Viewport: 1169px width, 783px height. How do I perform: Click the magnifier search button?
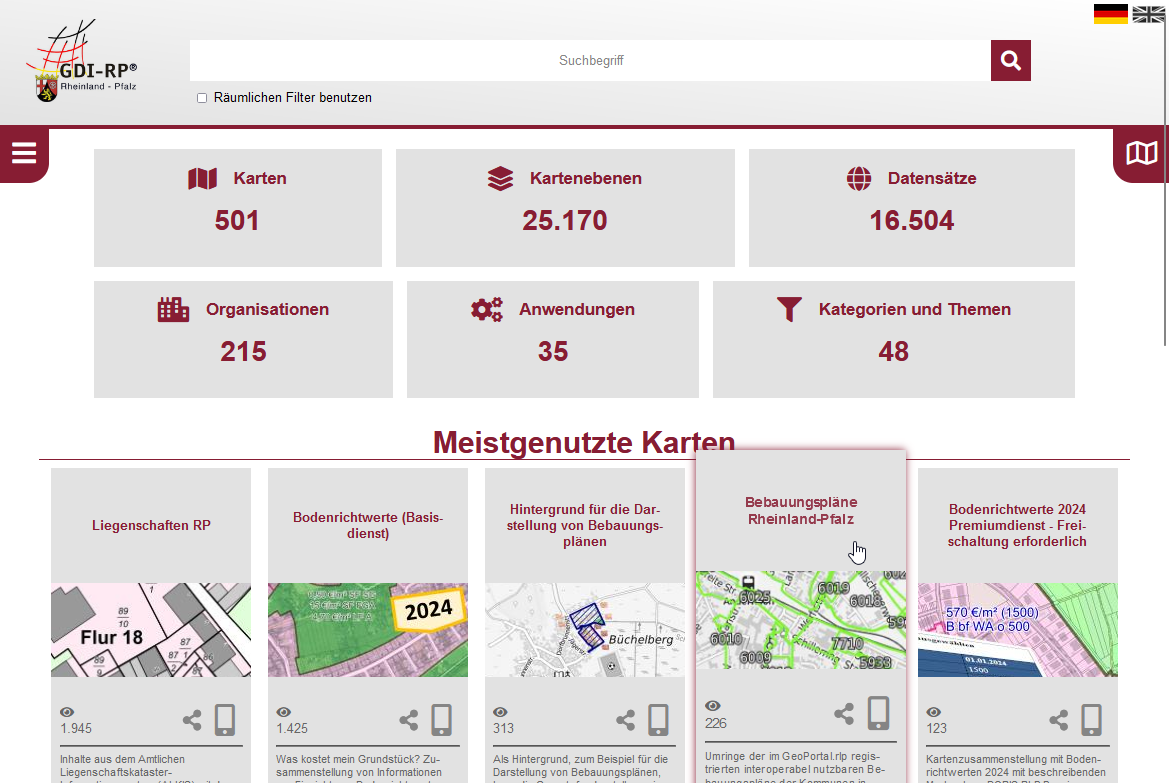(x=1010, y=61)
